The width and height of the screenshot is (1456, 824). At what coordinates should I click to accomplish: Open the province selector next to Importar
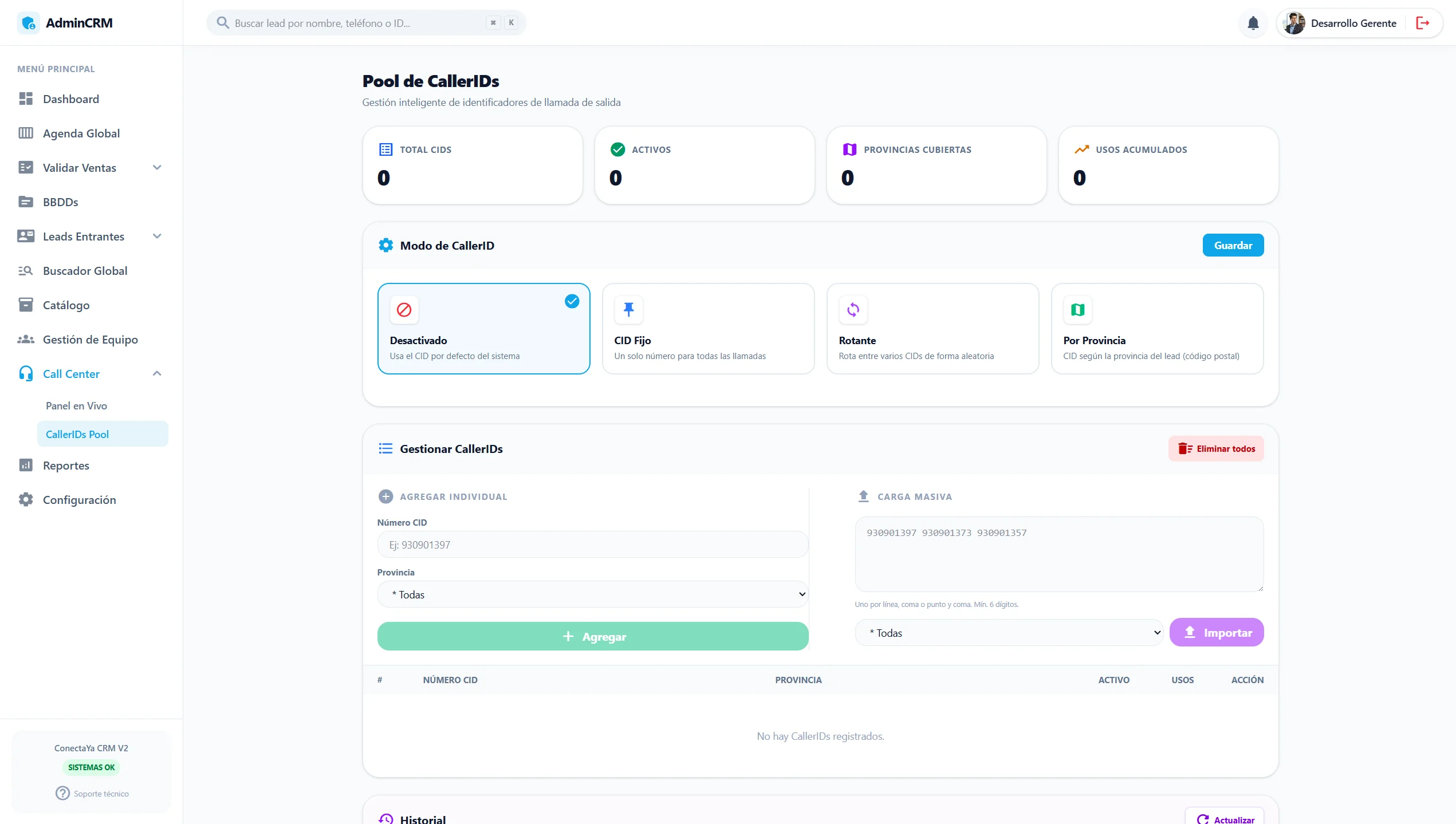(x=1009, y=632)
